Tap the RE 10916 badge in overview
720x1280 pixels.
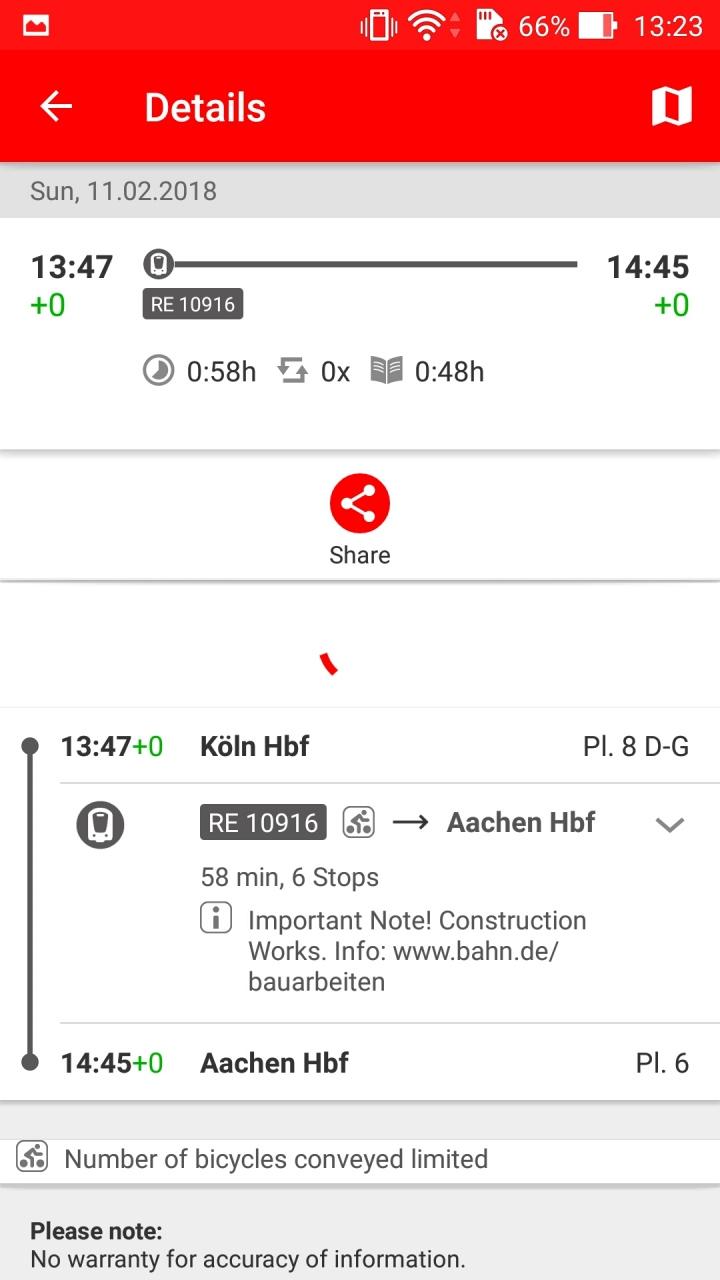click(x=193, y=304)
